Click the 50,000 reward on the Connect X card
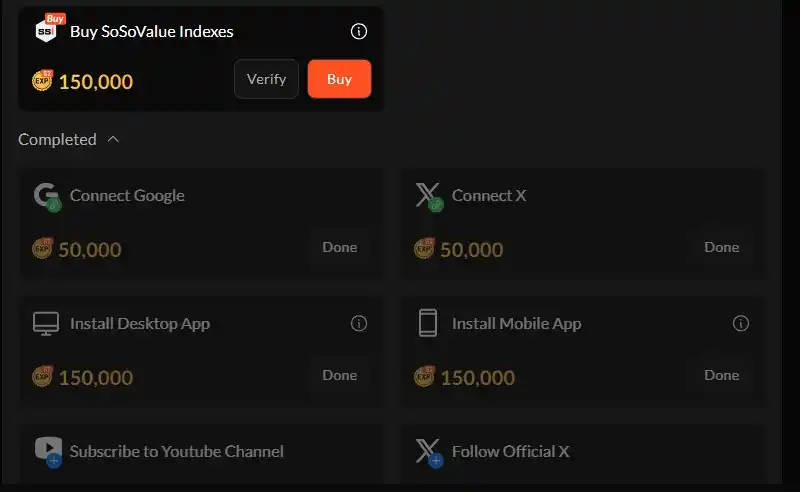800x492 pixels. [x=471, y=250]
